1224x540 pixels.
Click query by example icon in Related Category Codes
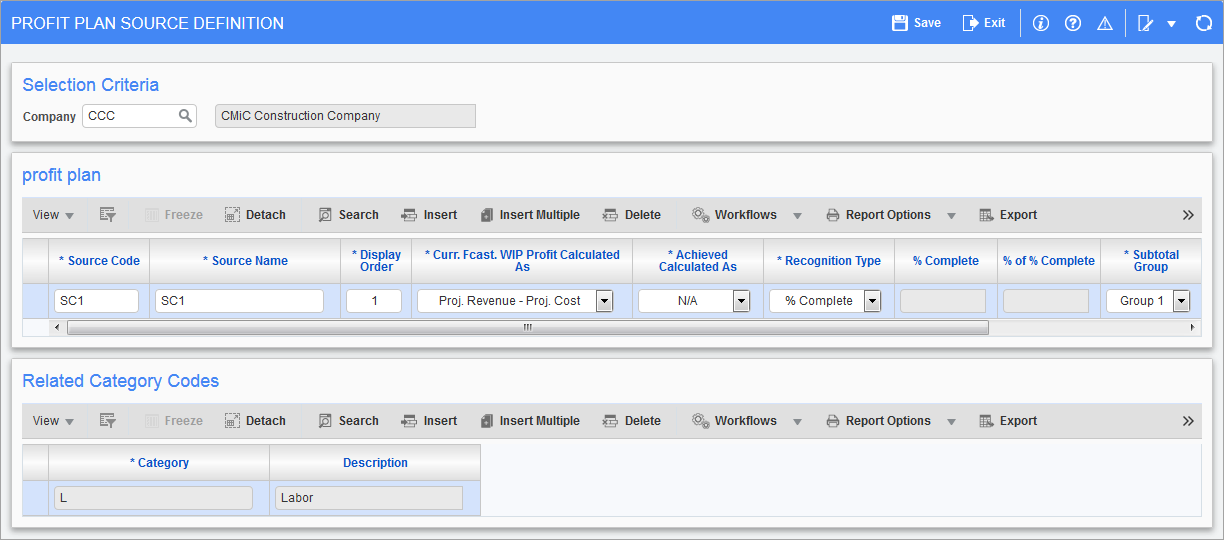point(108,421)
